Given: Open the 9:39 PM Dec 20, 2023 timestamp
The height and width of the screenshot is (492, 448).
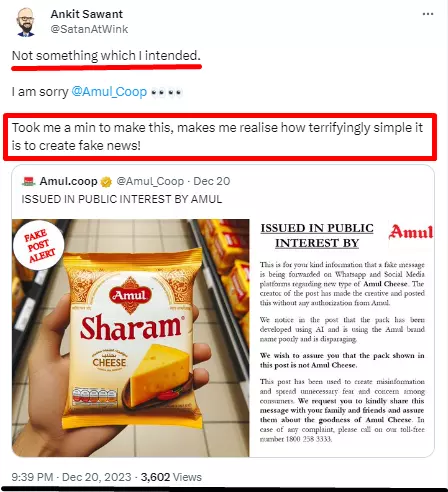Looking at the screenshot, I should coord(71,477).
